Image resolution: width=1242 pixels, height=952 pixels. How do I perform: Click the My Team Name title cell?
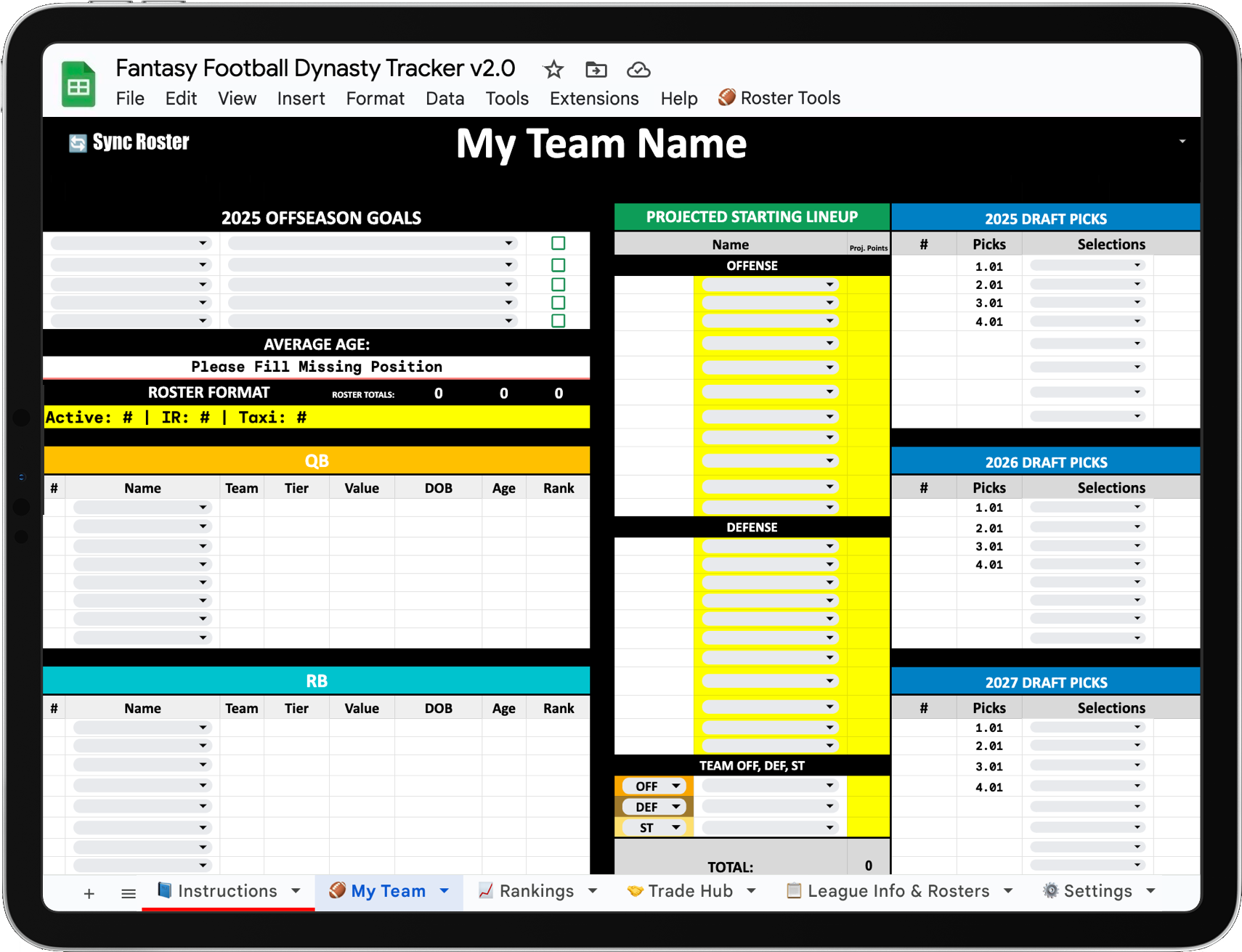coord(601,144)
